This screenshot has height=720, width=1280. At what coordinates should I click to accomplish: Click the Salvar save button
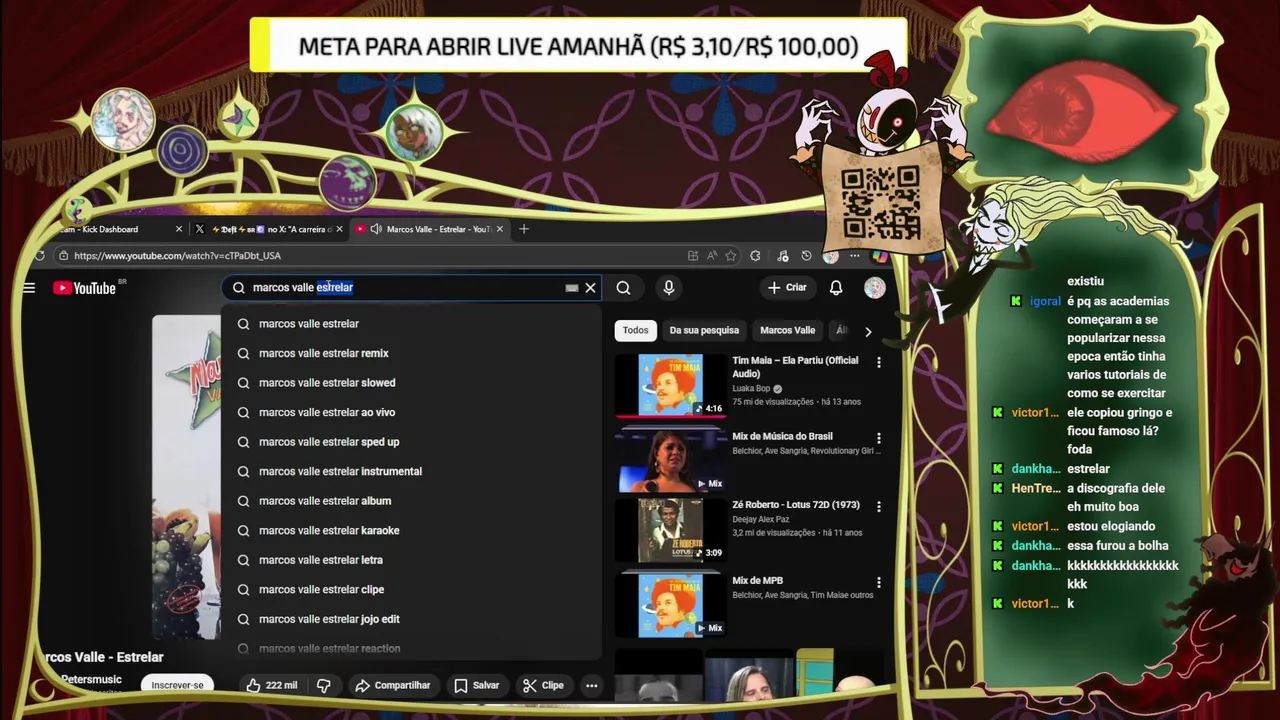(x=476, y=685)
